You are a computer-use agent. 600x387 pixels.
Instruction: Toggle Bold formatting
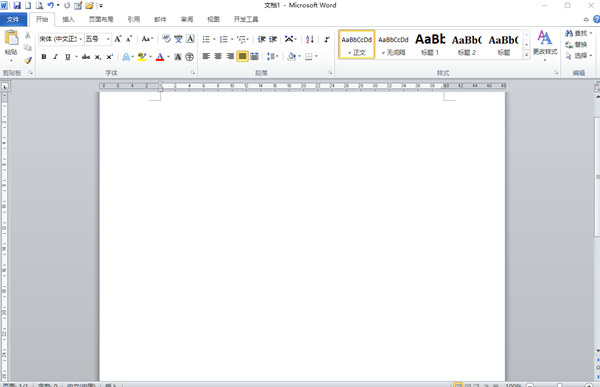(44, 57)
